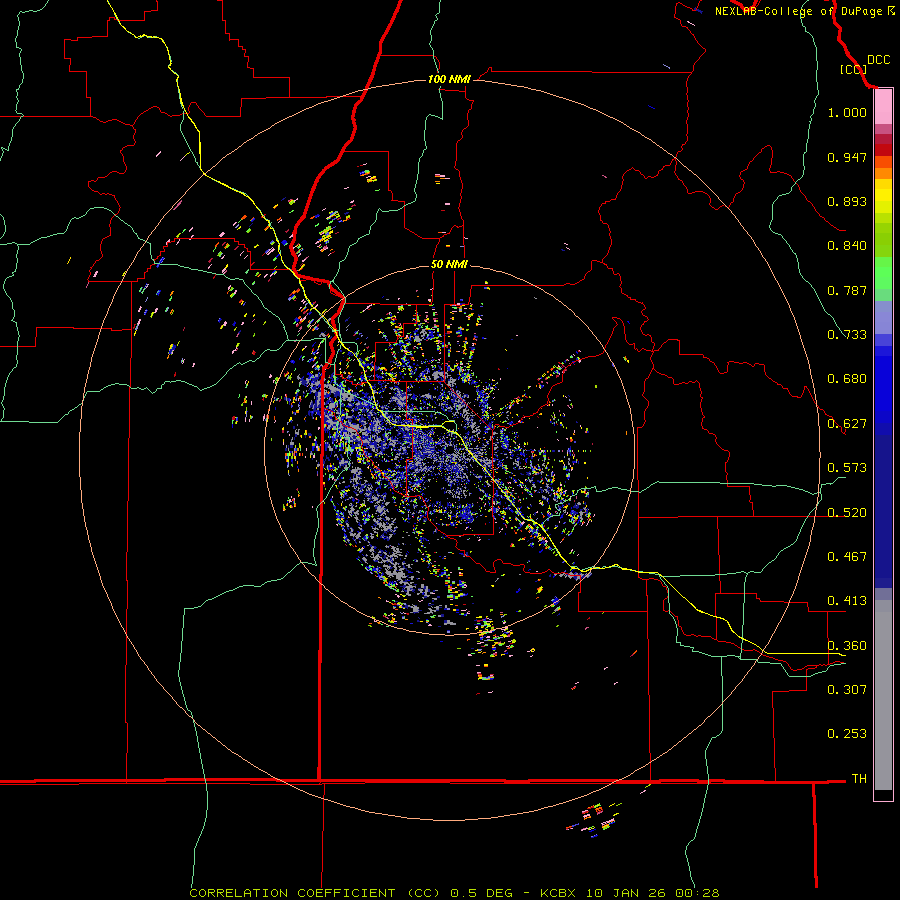Click the 0.893 legend value
Screen dimensions: 900x900
point(847,201)
